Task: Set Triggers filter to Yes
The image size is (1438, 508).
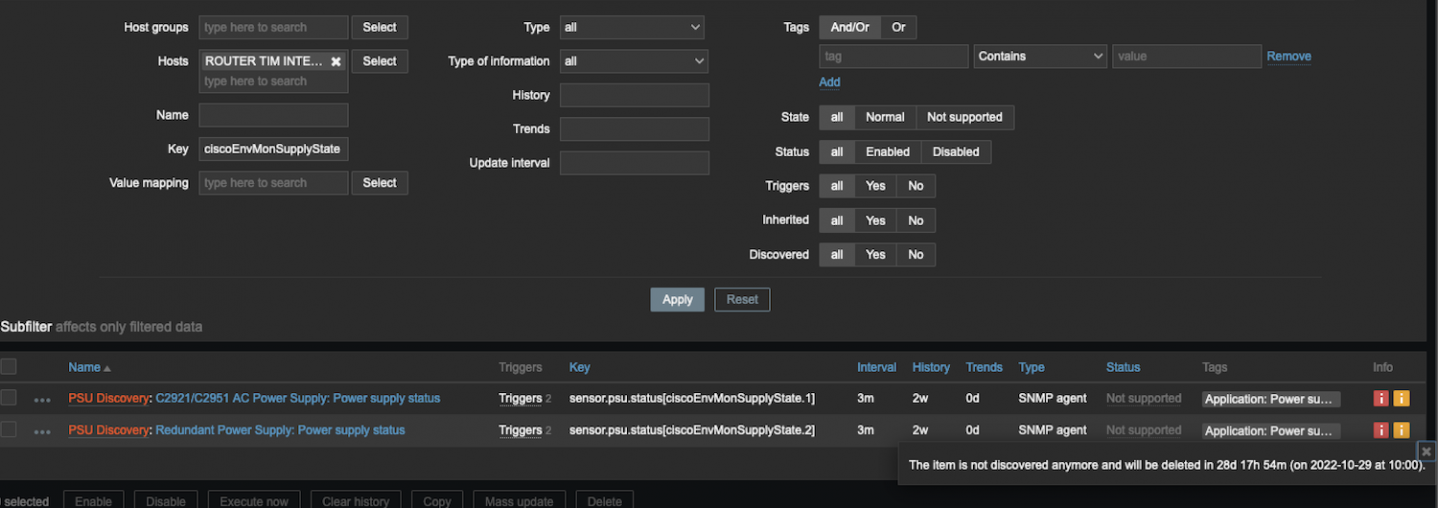Action: (x=875, y=186)
